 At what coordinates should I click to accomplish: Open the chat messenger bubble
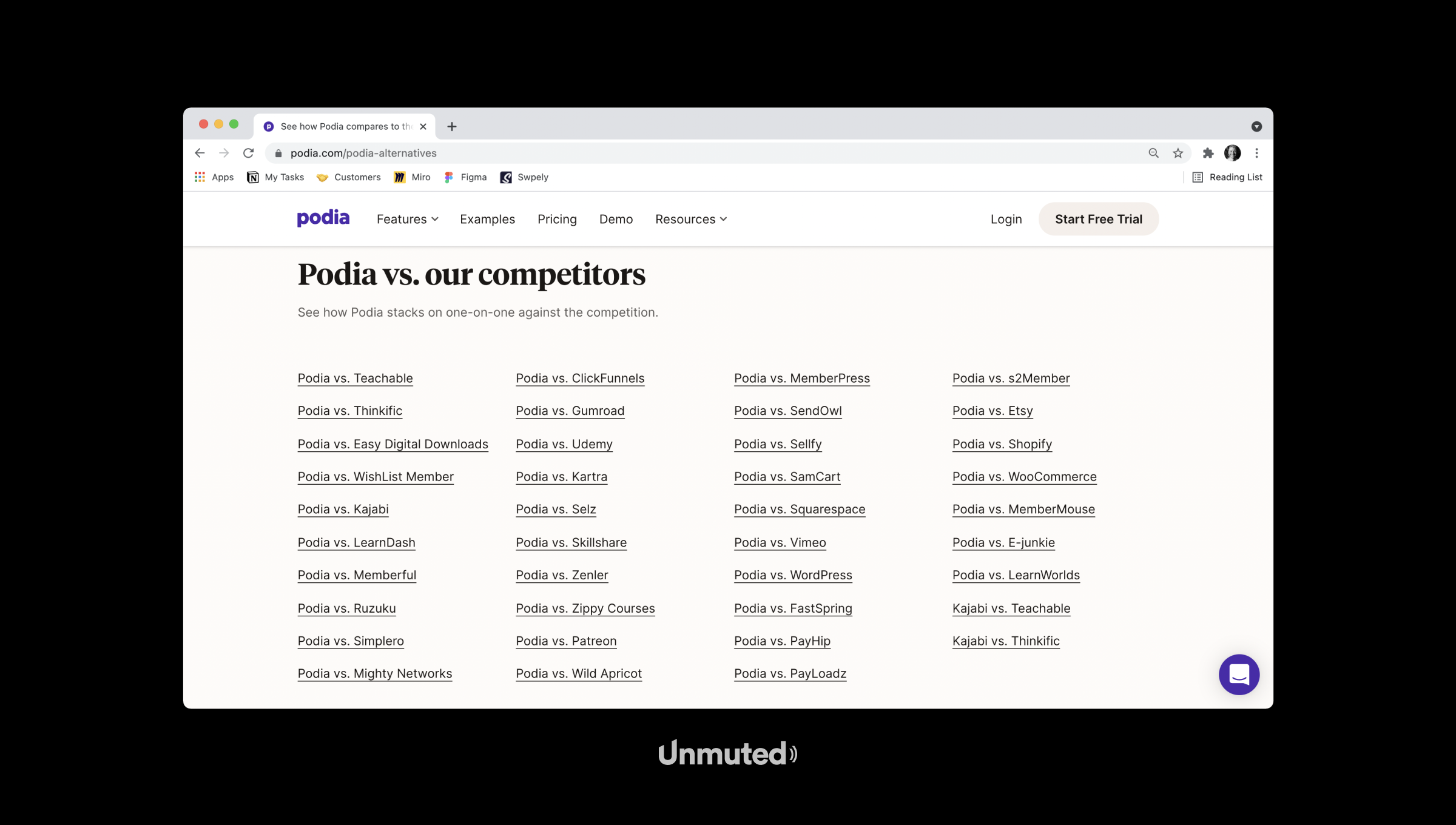pos(1239,675)
